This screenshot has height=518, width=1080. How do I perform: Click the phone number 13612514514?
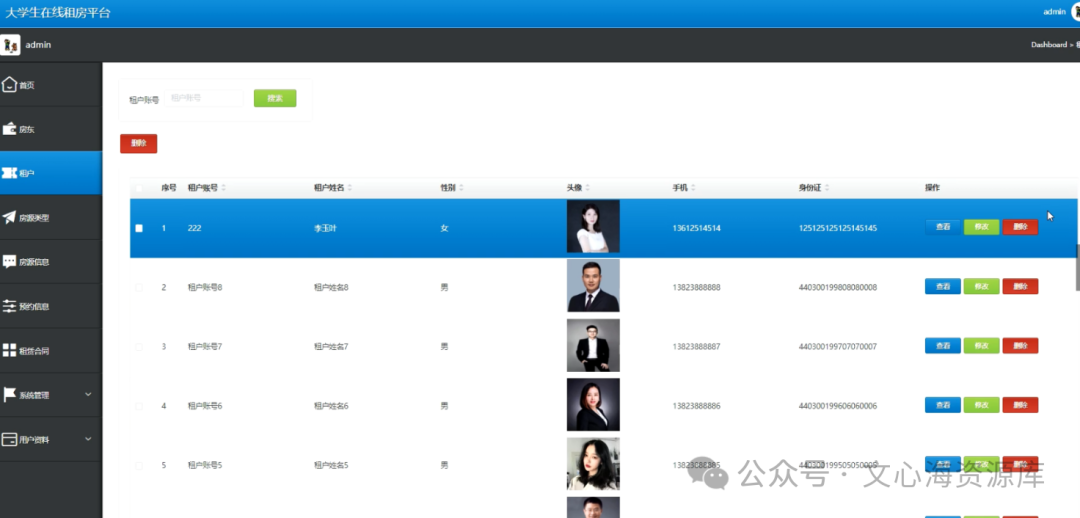pyautogui.click(x=696, y=228)
